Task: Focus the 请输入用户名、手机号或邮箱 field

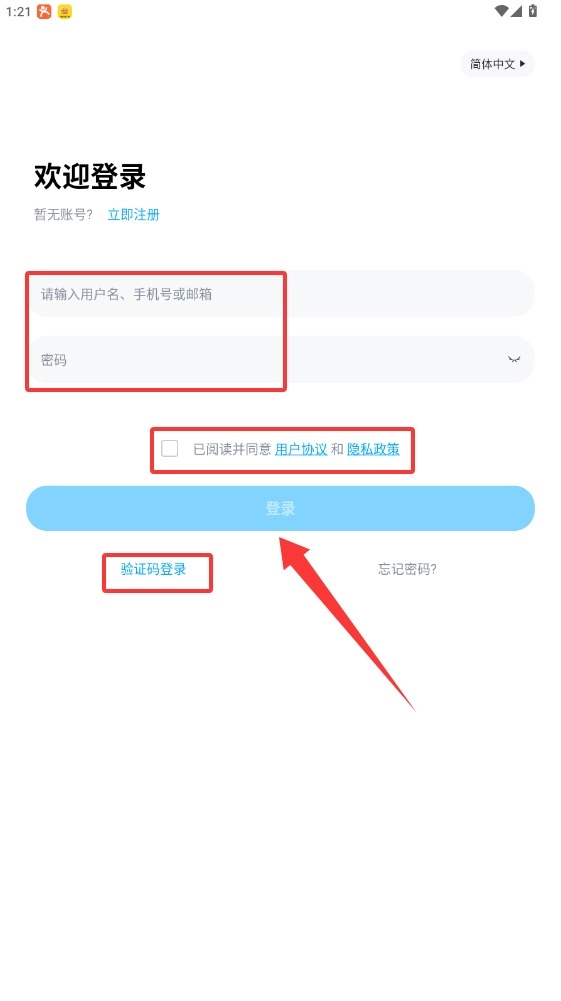Action: coord(280,294)
